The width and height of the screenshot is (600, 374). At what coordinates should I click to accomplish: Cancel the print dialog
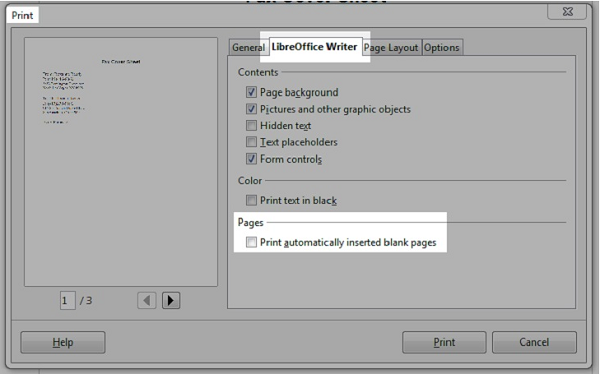click(534, 342)
